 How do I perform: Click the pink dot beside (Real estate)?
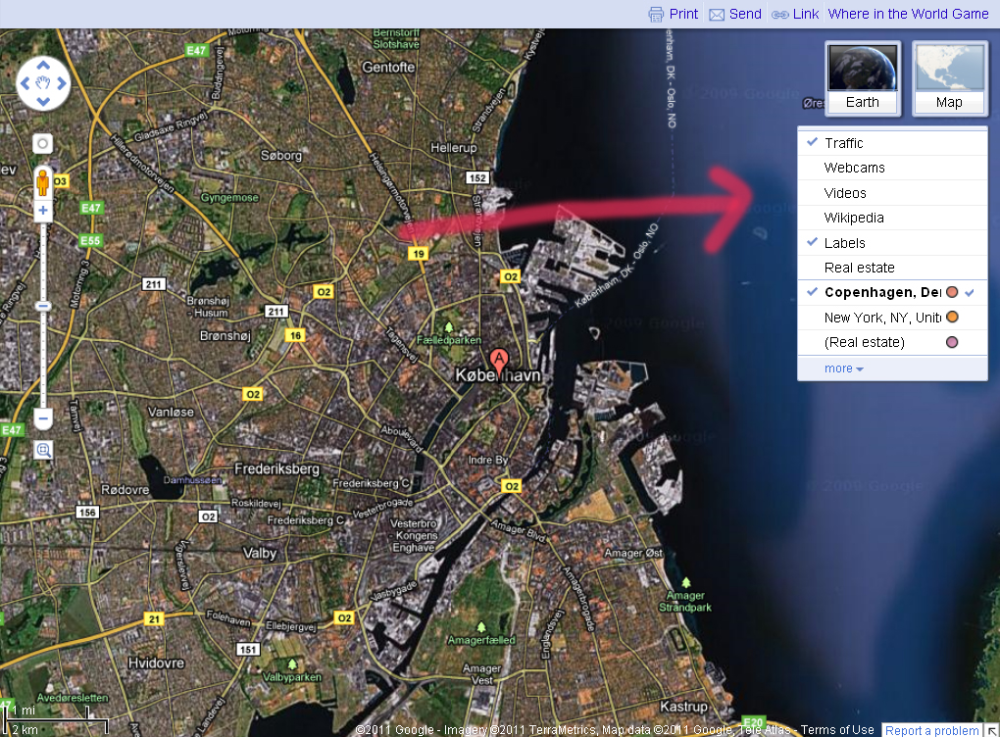952,342
